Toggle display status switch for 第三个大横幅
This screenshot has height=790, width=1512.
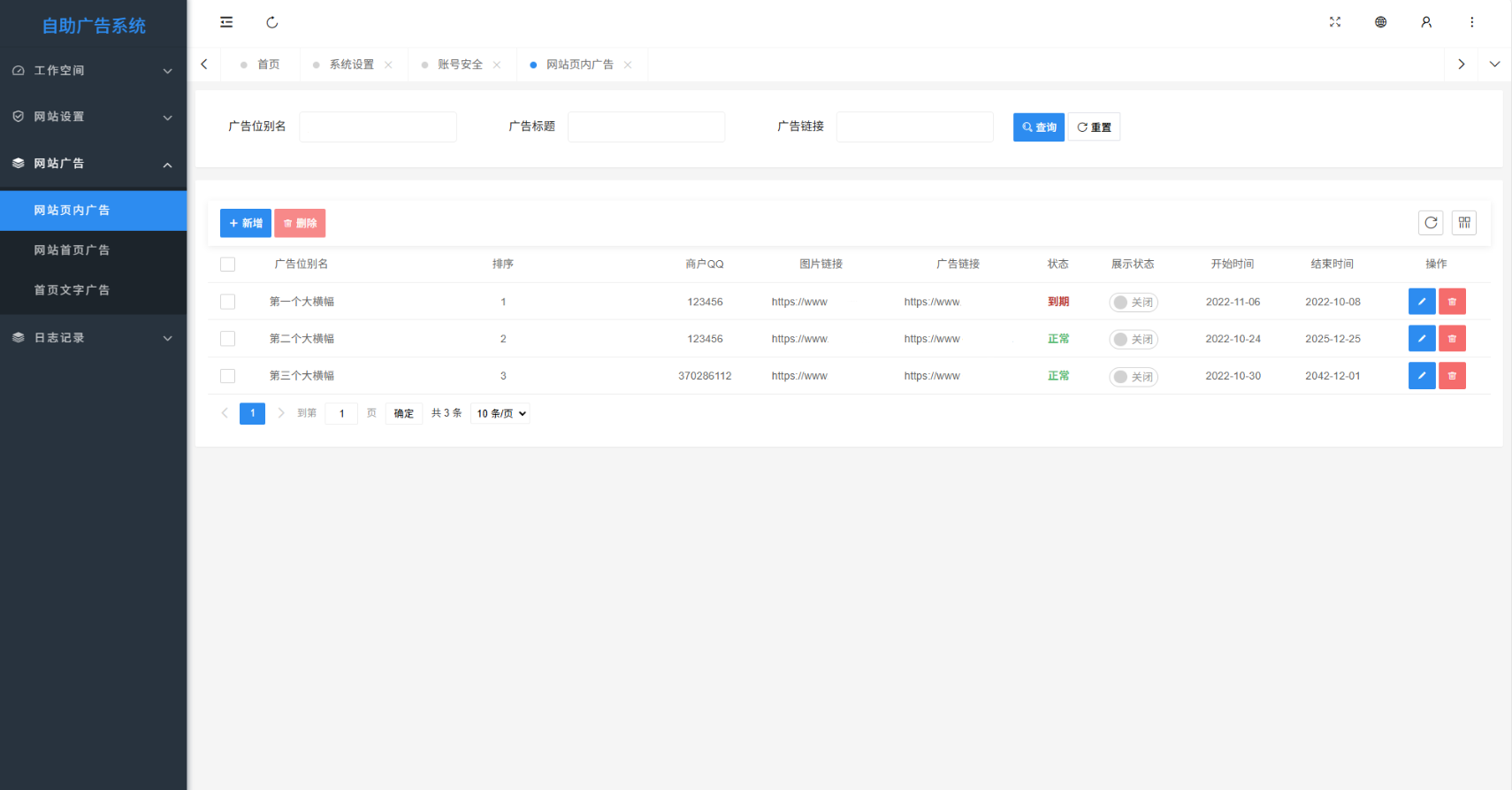coord(1134,377)
